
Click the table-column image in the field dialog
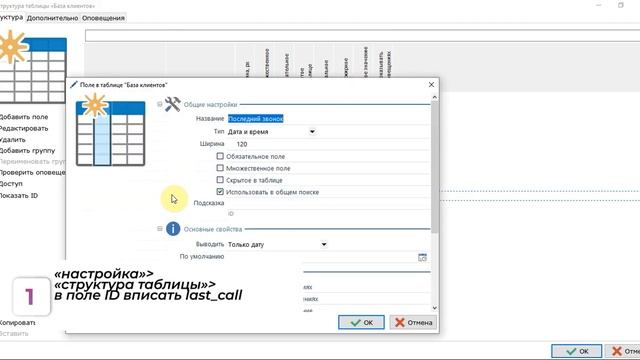(x=110, y=130)
